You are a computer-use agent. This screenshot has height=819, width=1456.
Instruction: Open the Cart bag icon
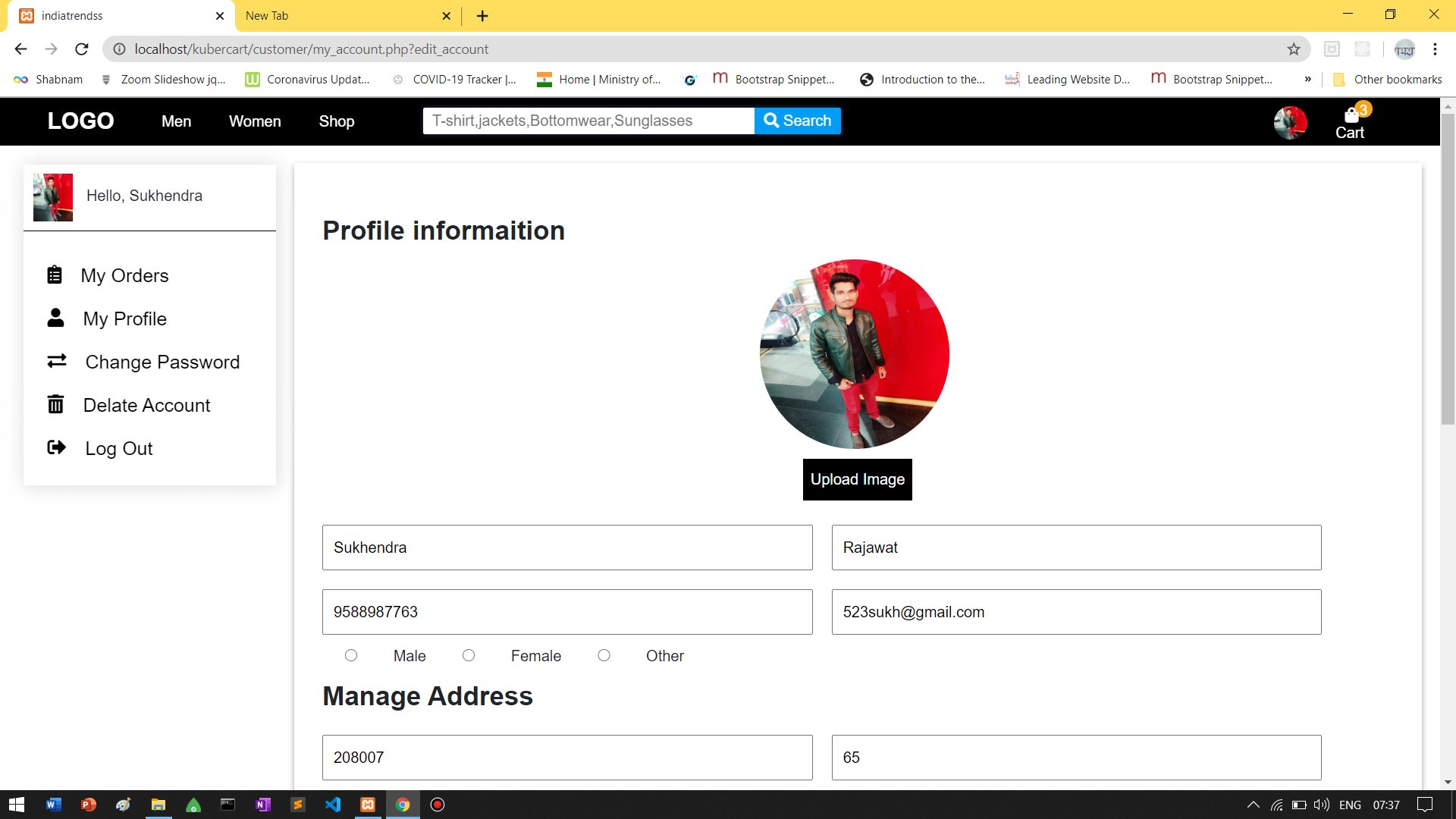coord(1351,116)
